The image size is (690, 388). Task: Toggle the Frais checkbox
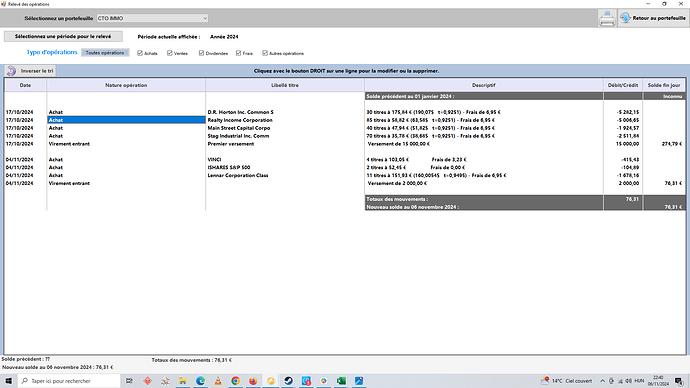coord(239,53)
